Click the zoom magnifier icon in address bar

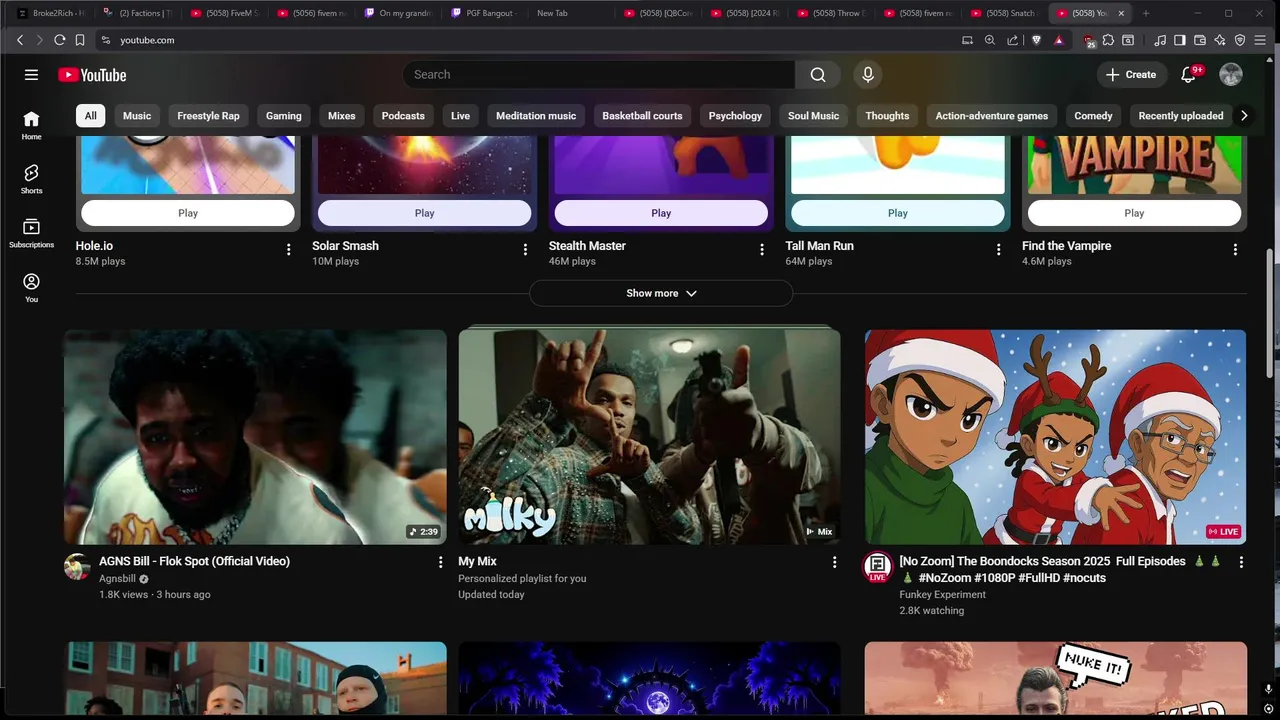[x=990, y=40]
